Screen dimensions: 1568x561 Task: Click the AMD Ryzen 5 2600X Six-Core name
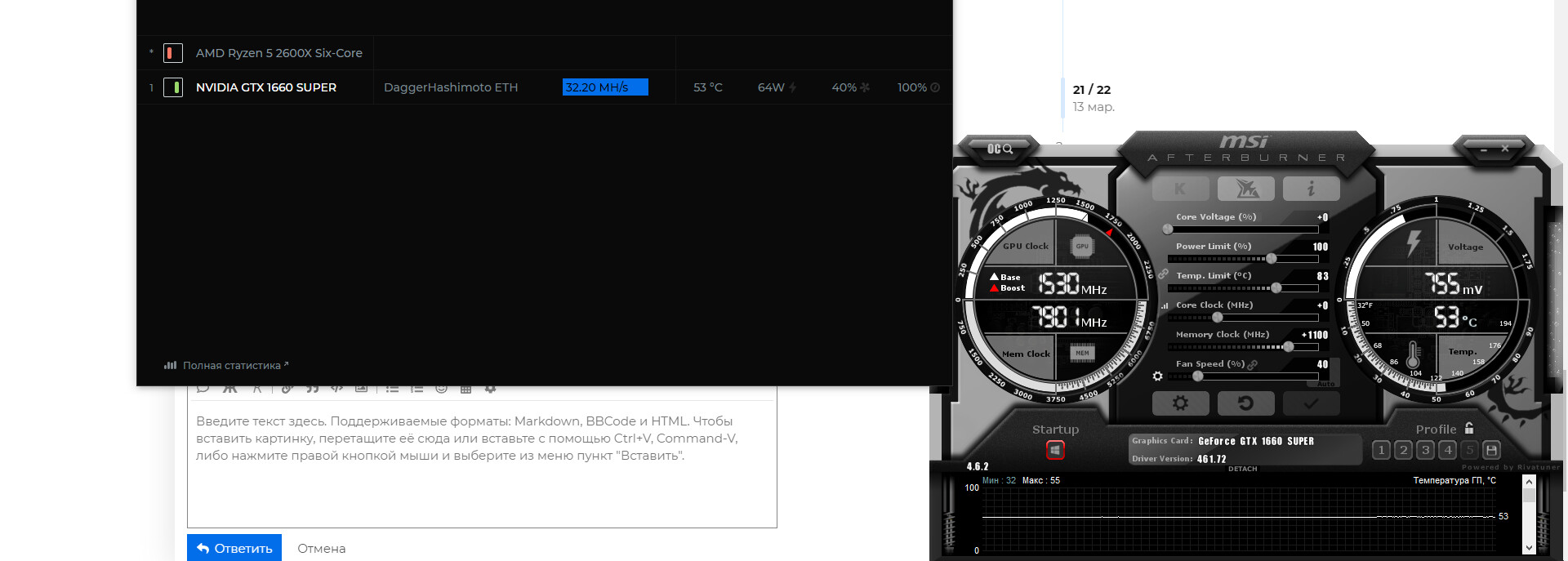pyautogui.click(x=279, y=53)
